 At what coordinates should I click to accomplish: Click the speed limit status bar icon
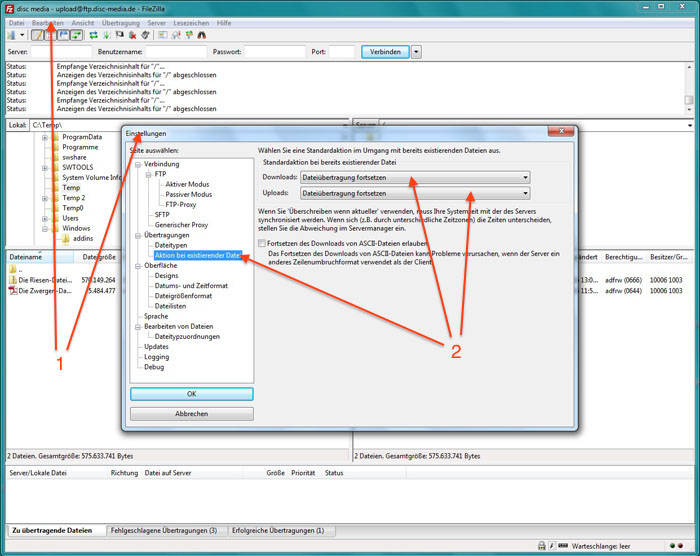click(552, 546)
